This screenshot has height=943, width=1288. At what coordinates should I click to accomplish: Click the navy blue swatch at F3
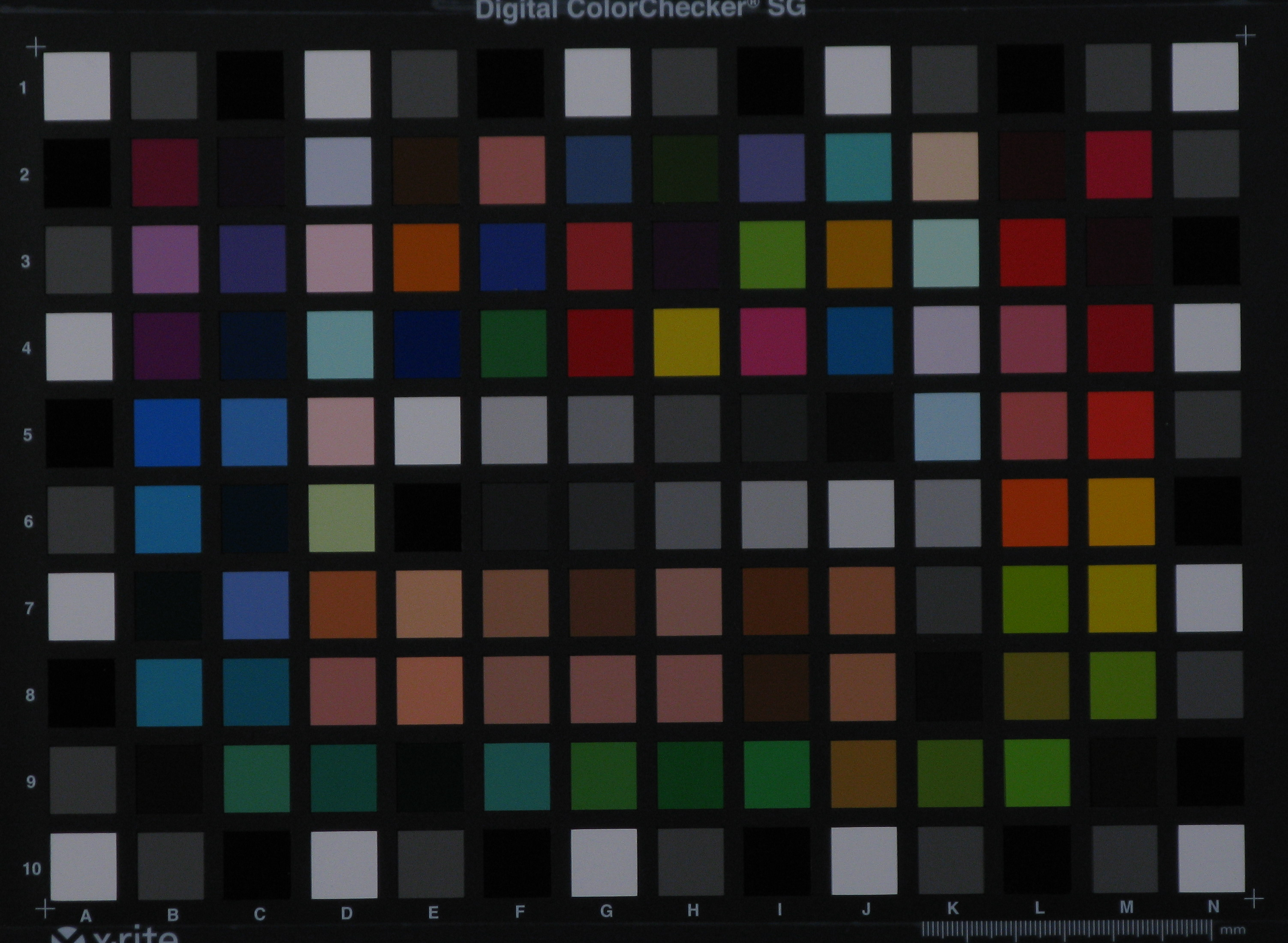click(x=513, y=257)
